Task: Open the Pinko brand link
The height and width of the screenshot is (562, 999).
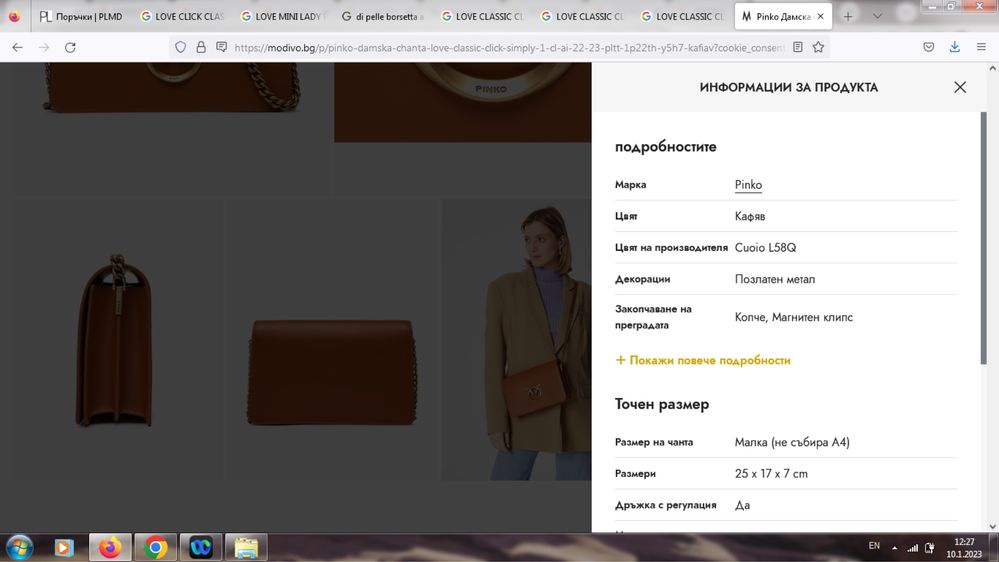Action: pos(748,185)
